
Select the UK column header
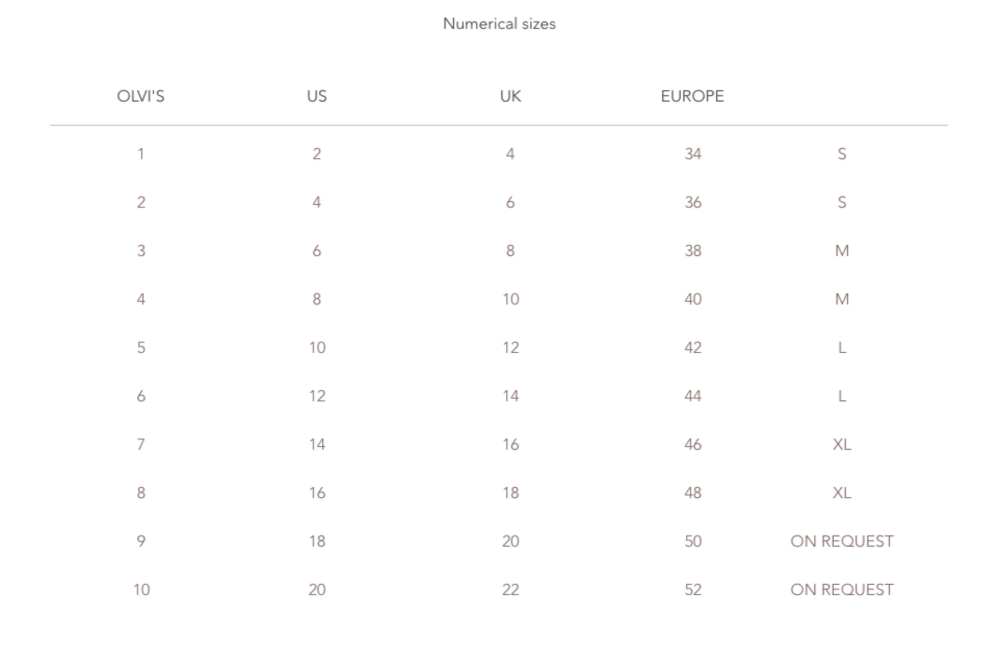pyautogui.click(x=510, y=96)
